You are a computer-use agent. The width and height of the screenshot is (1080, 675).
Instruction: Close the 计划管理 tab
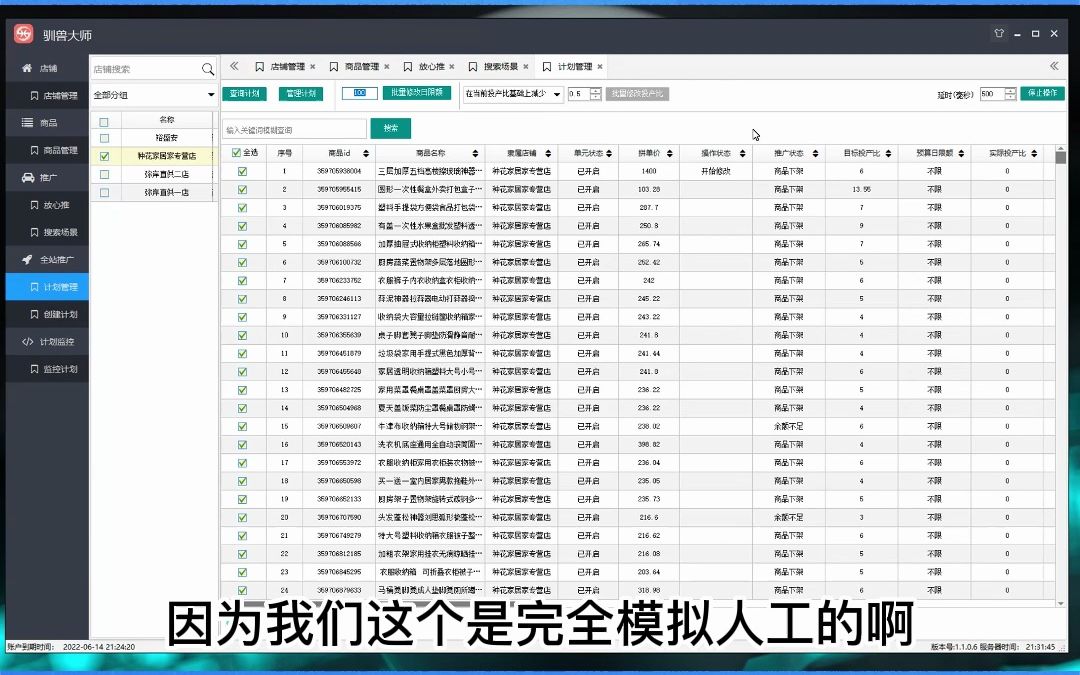[600, 67]
